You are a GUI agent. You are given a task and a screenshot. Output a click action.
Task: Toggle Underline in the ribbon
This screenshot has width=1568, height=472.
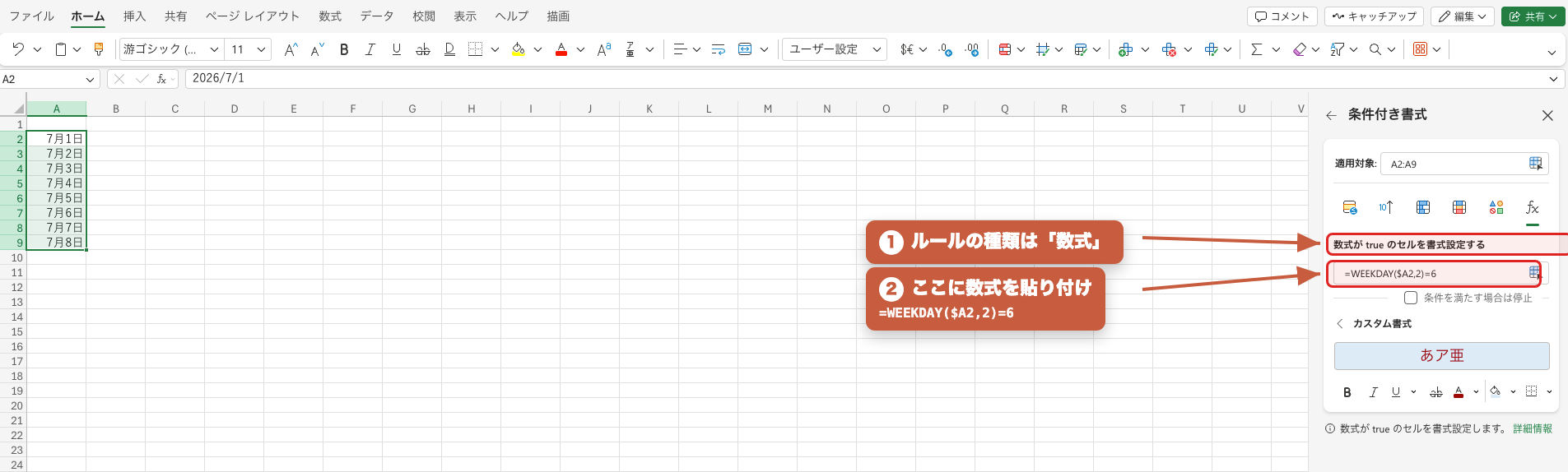397,49
